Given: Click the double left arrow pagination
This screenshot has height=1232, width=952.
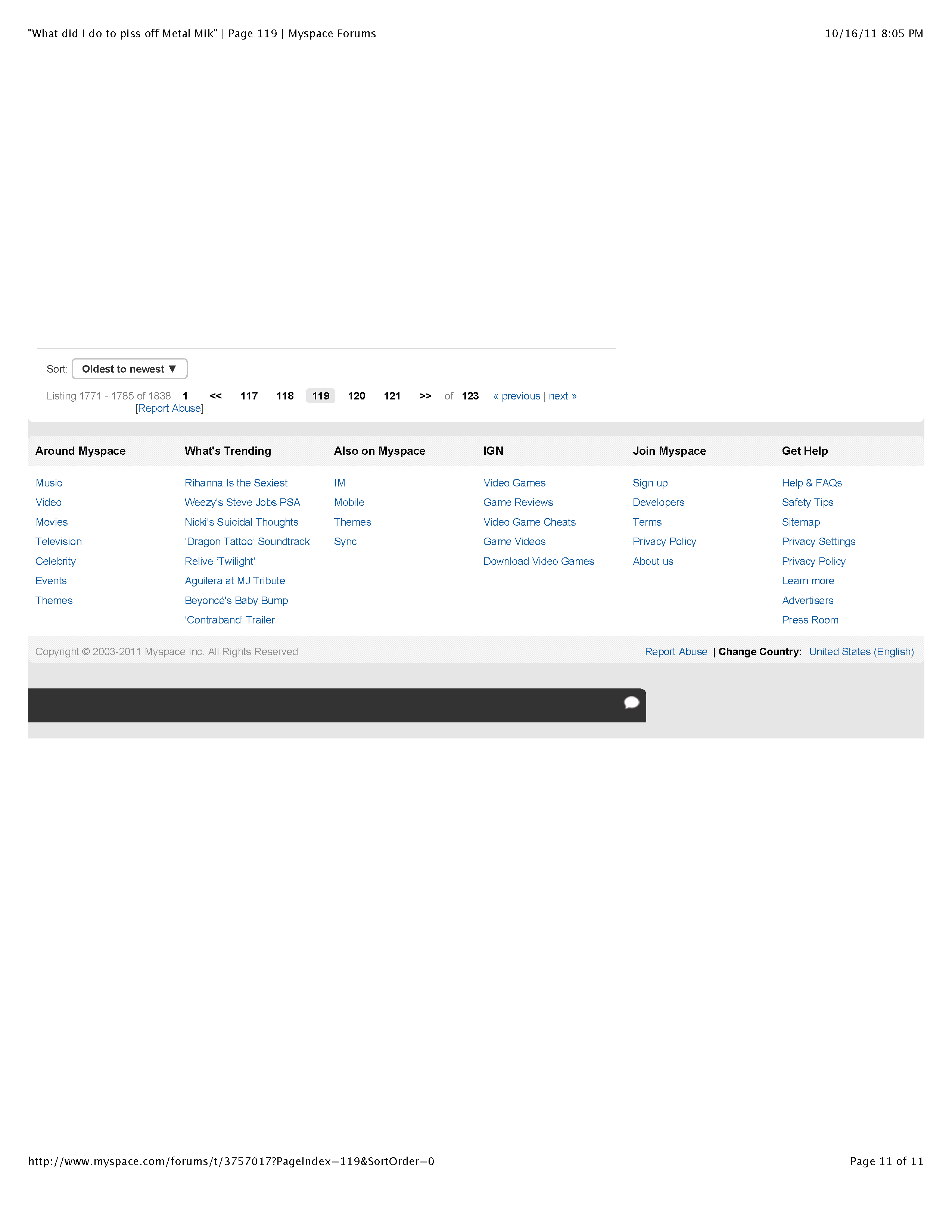Looking at the screenshot, I should 215,396.
